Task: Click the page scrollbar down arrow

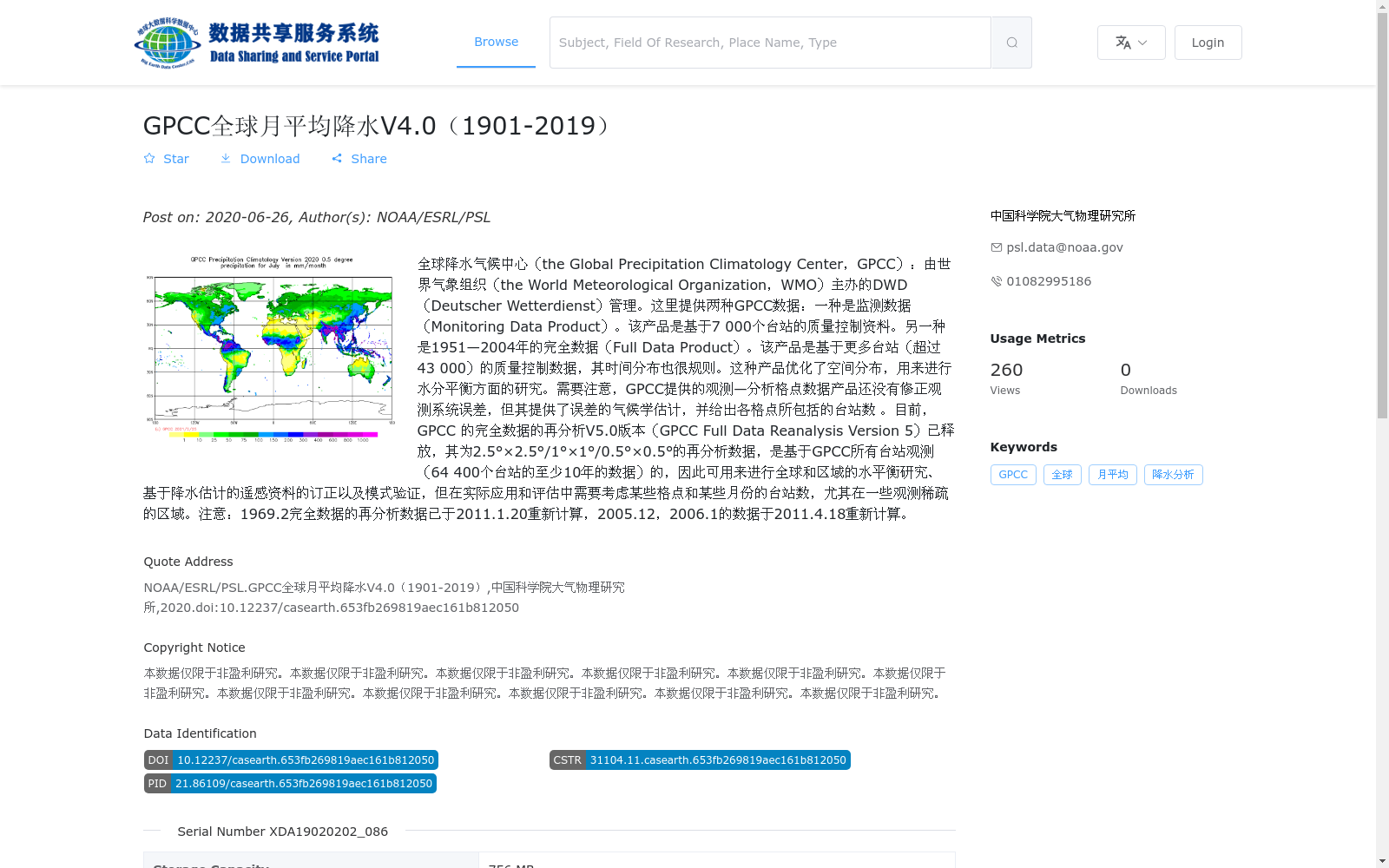Action: tap(1382, 861)
